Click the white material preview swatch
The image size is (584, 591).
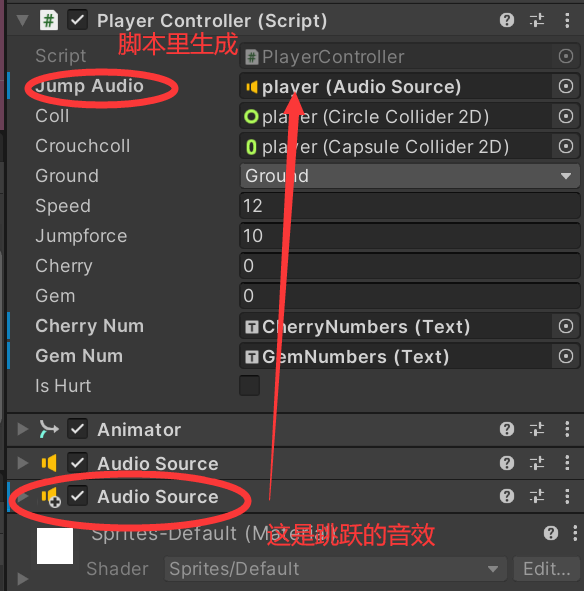point(55,546)
